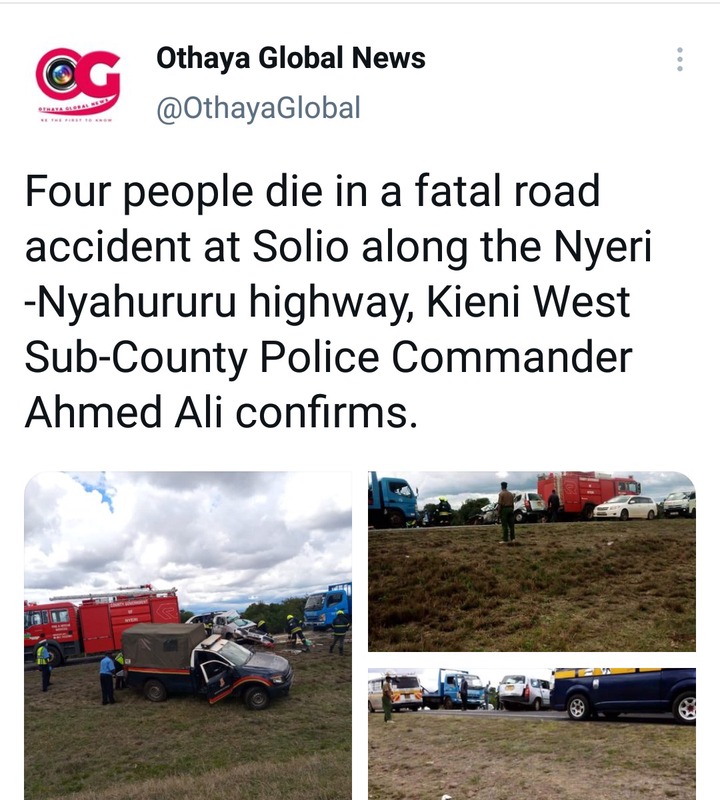View the bottom-right photo with the blue van

(x=532, y=734)
